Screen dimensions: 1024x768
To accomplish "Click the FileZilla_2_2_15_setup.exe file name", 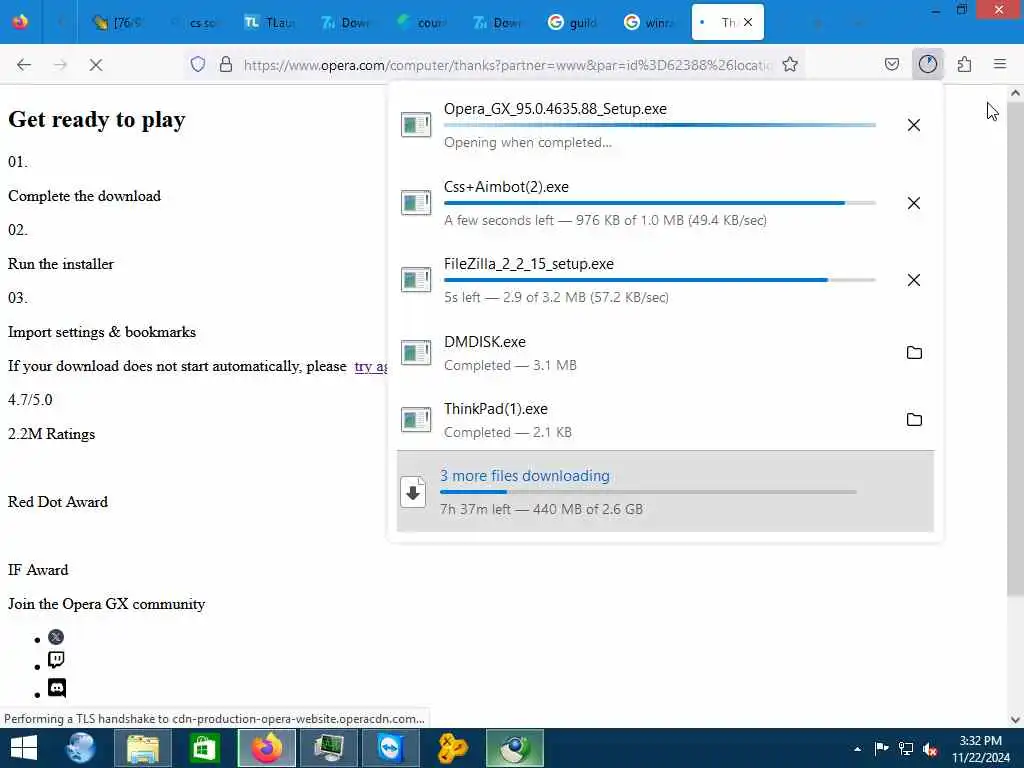I will [528, 264].
